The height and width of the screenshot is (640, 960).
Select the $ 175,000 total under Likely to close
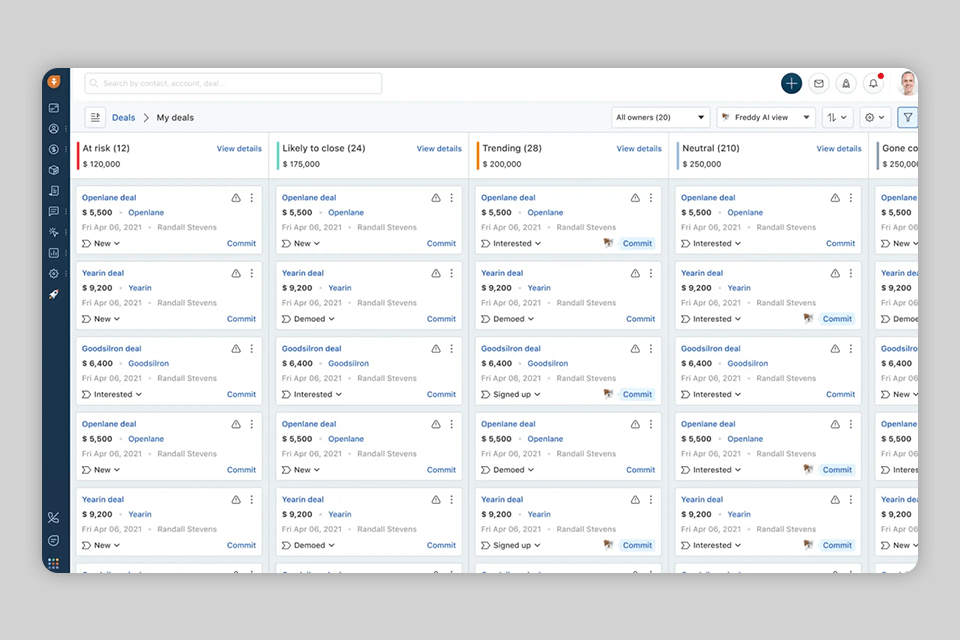[x=301, y=164]
